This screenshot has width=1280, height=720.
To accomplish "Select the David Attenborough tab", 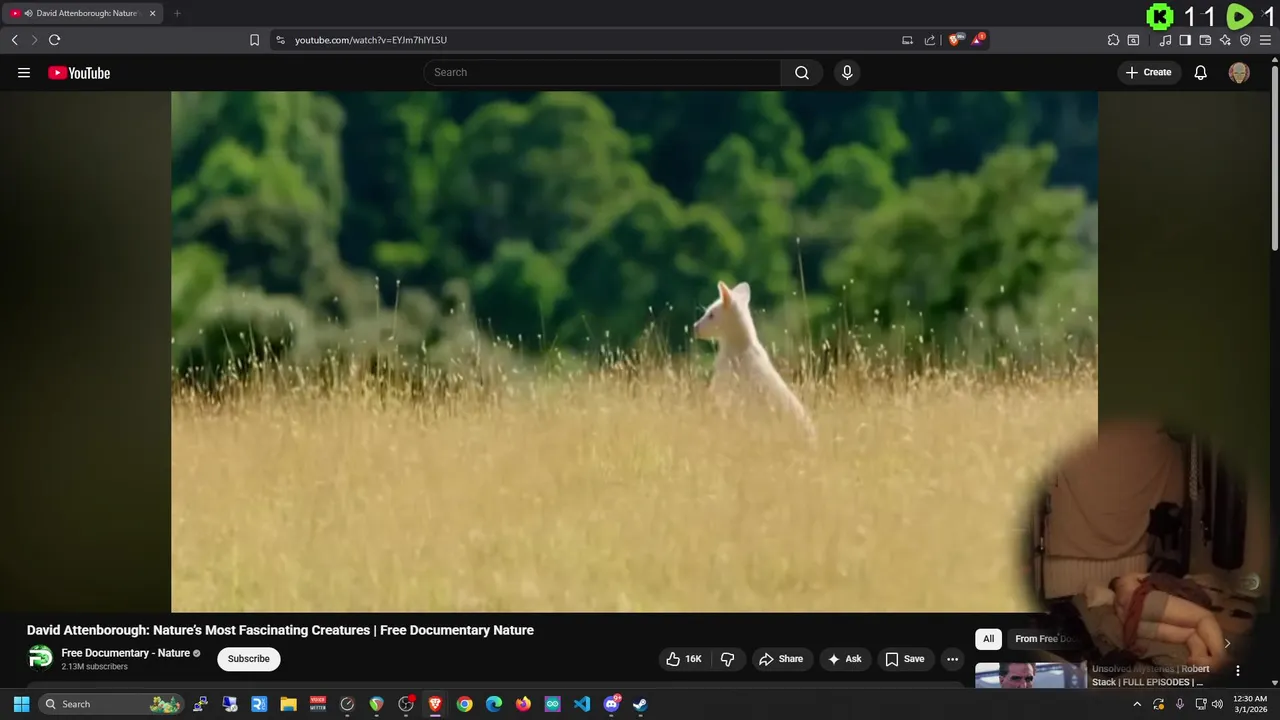I will 84,13.
